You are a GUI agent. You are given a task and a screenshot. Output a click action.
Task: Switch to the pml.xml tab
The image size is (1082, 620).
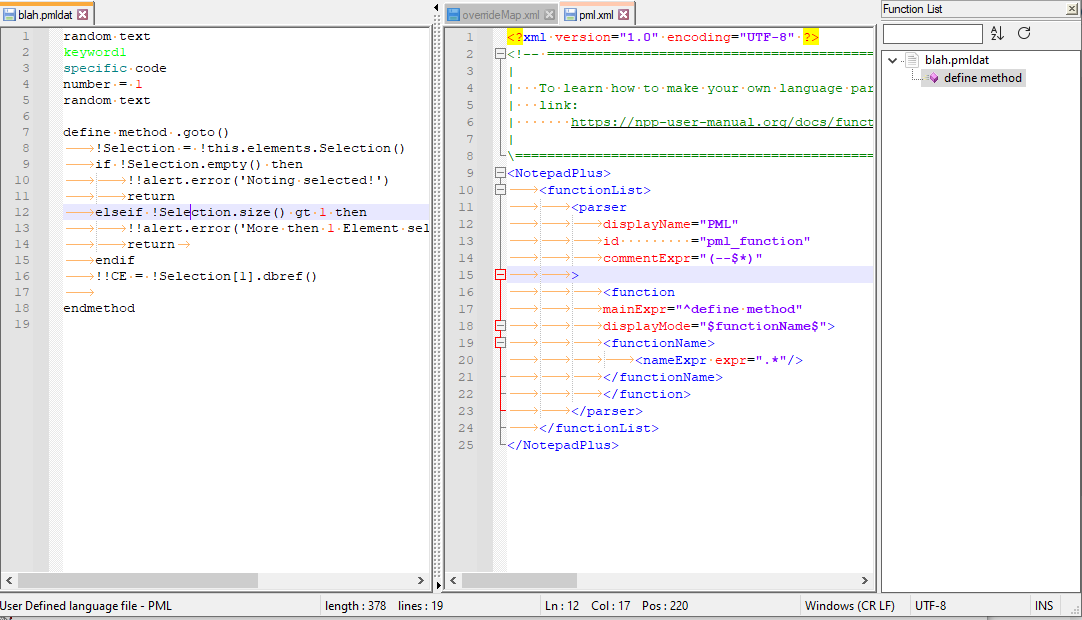596,14
